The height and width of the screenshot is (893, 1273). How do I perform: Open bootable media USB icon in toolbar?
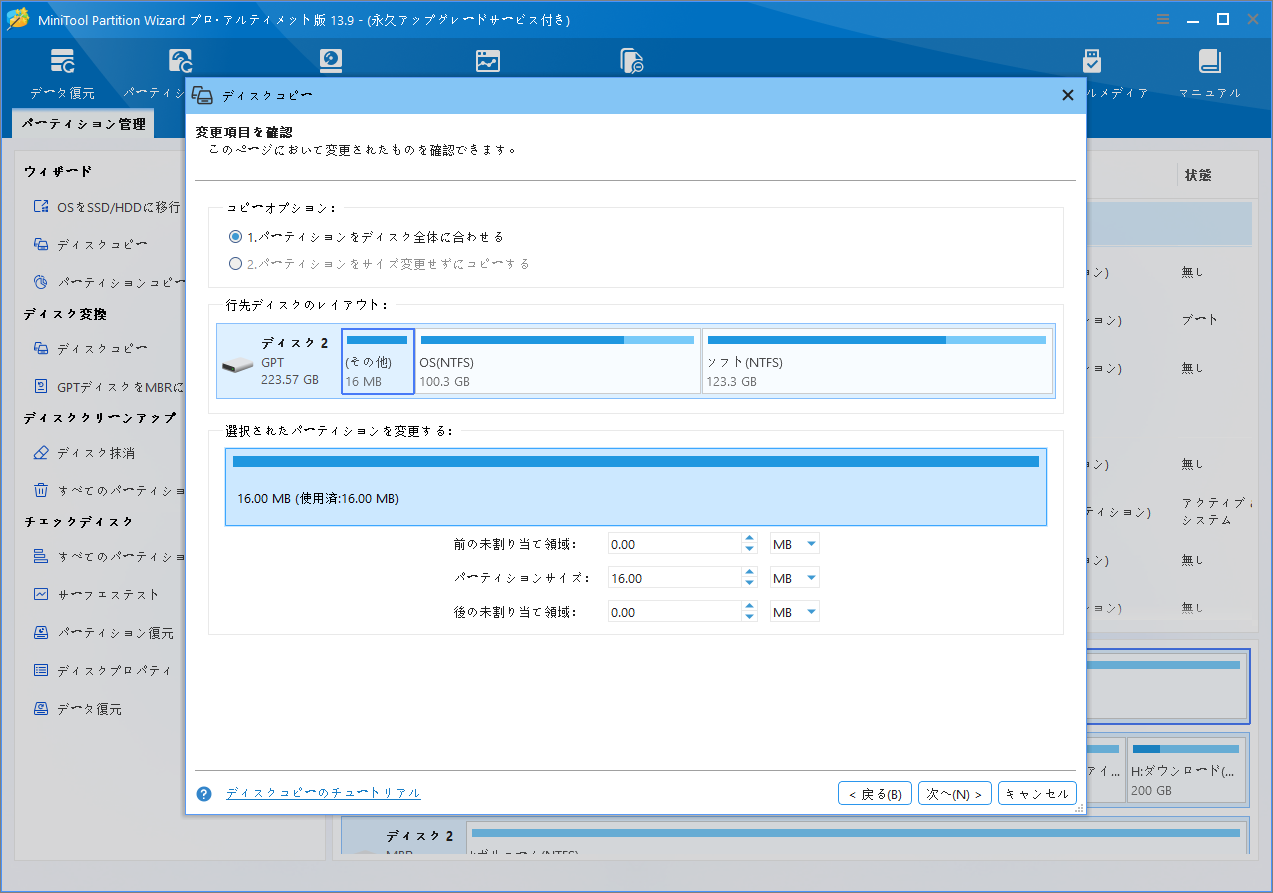[1092, 61]
